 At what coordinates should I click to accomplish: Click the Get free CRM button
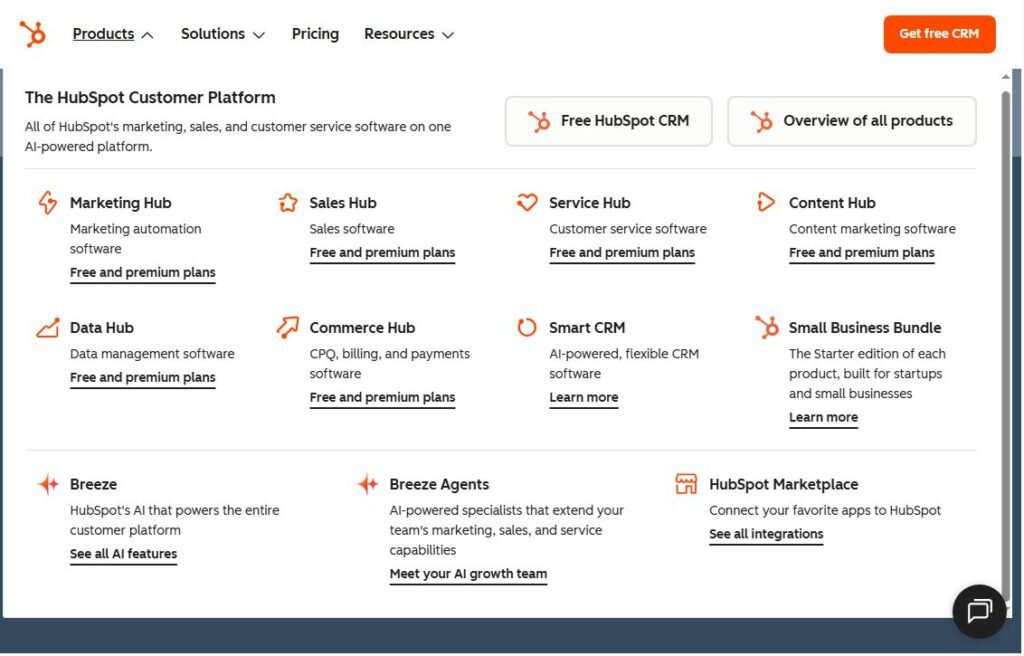[939, 33]
